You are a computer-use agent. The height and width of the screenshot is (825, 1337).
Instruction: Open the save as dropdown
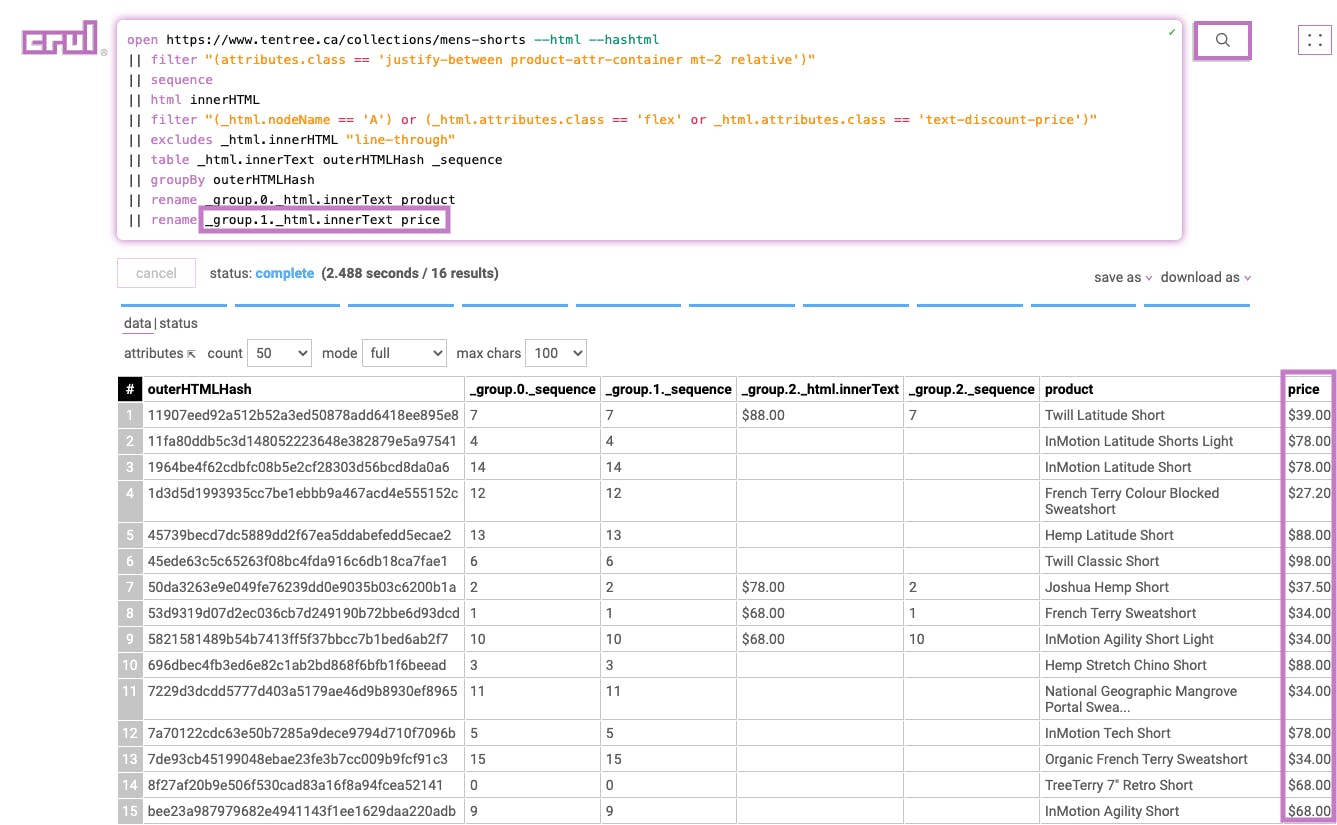[1123, 277]
